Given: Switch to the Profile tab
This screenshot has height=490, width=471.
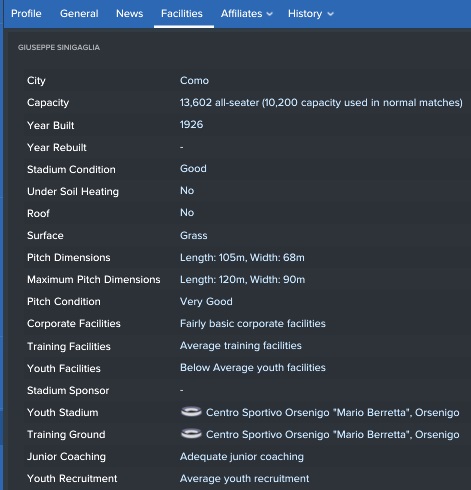Looking at the screenshot, I should (x=26, y=14).
